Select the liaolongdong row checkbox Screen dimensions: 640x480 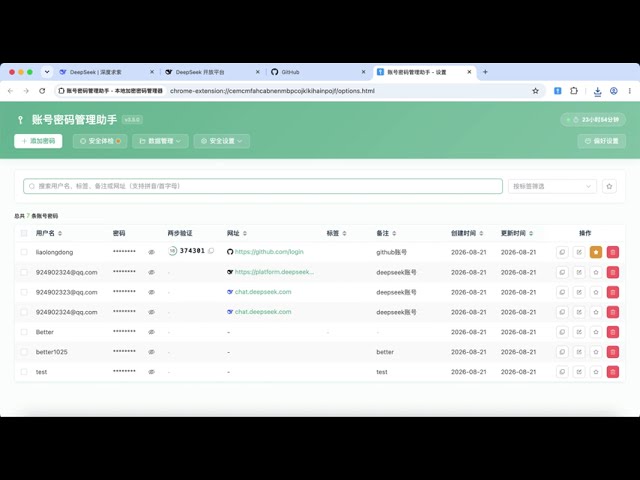click(24, 252)
